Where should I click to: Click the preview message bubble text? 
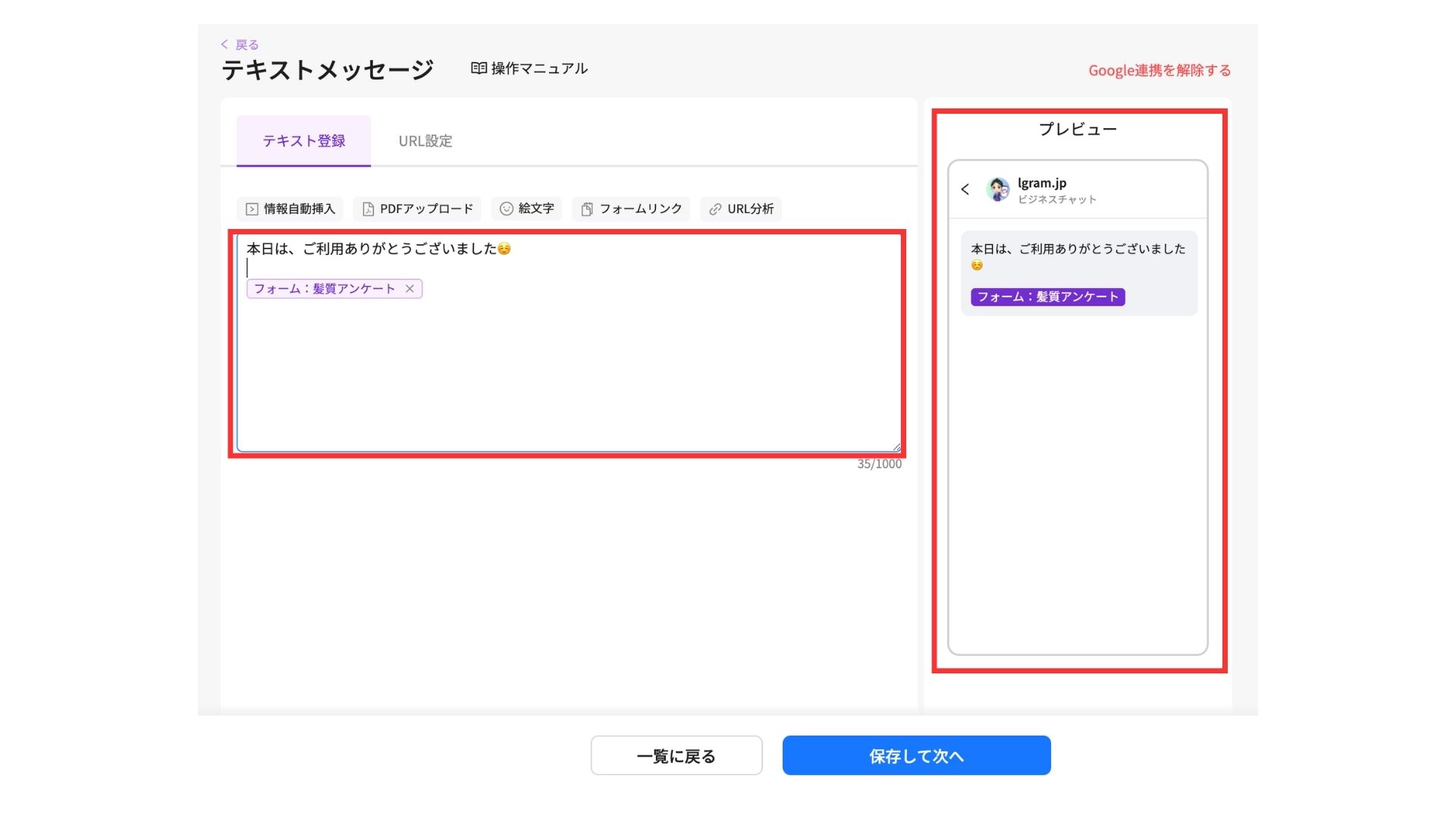pos(1078,249)
